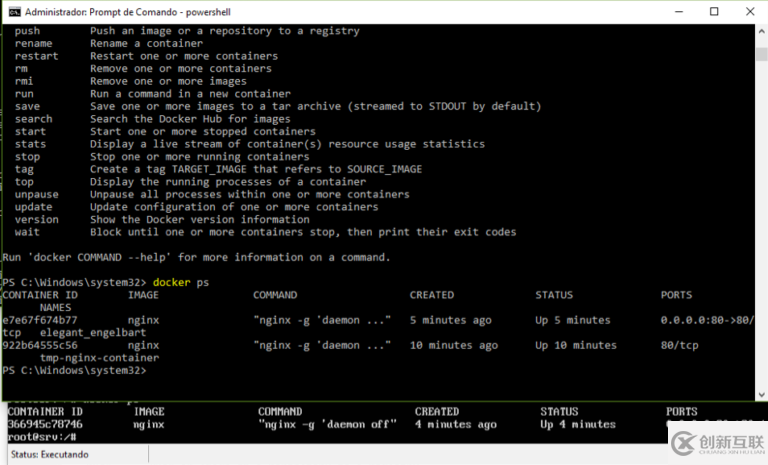Click the 'tag' command entry
Image resolution: width=768 pixels, height=465 pixels.
24,170
